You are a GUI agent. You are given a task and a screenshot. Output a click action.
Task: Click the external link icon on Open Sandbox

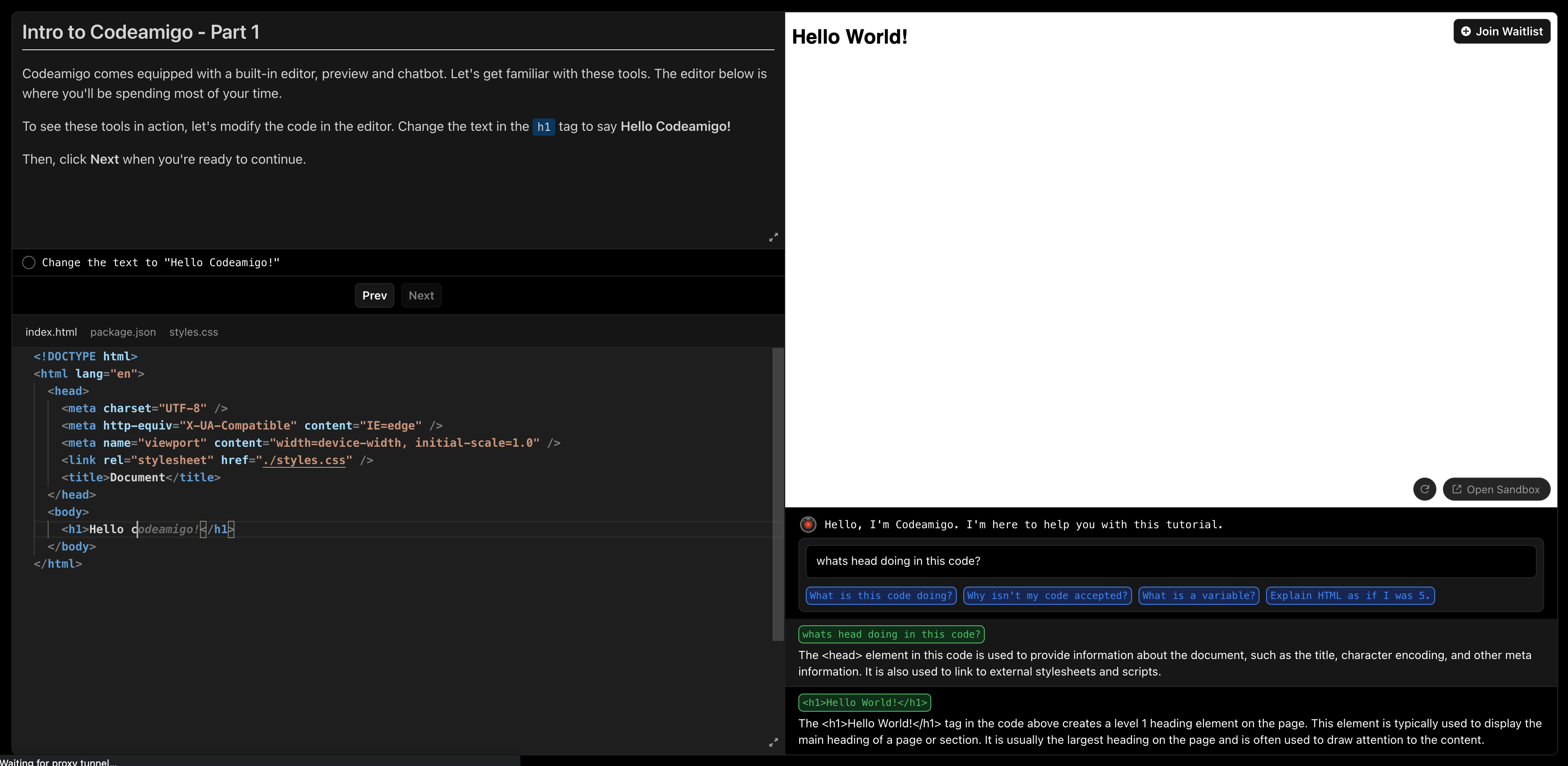point(1457,489)
